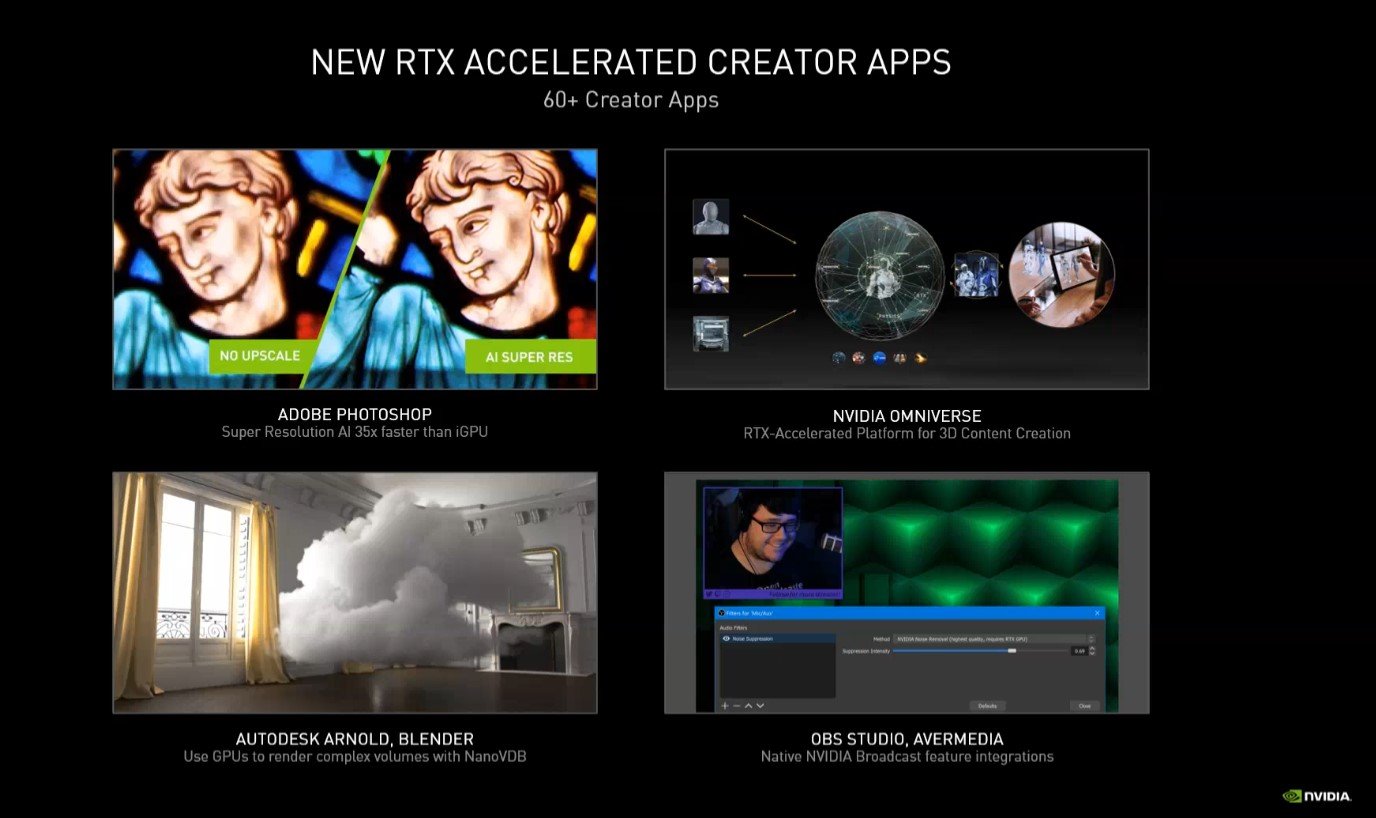The height and width of the screenshot is (818, 1376).
Task: Click the gray mannequin thumbnail in Omniverse image
Action: [711, 217]
